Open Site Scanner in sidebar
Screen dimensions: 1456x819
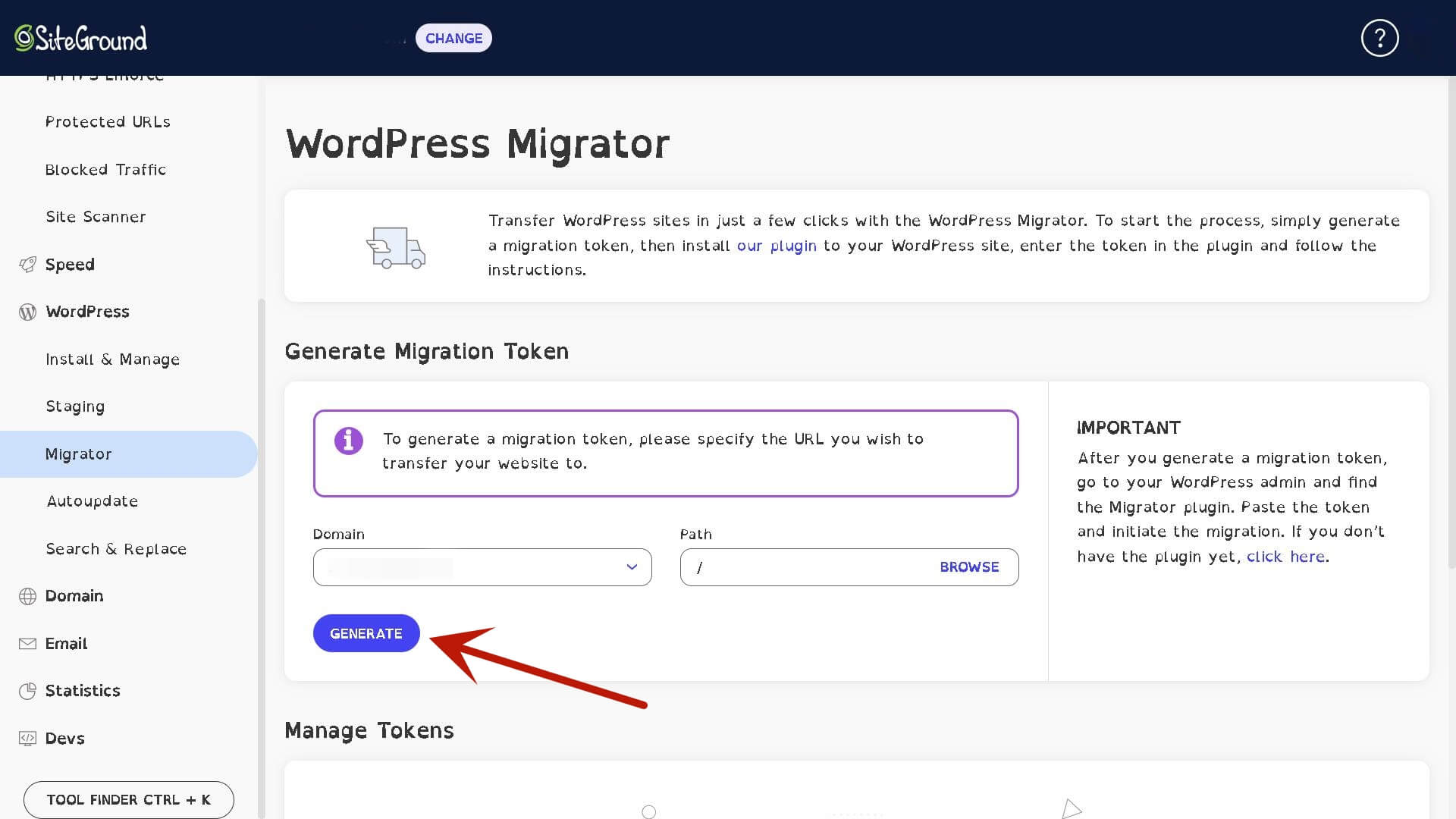pyautogui.click(x=96, y=217)
